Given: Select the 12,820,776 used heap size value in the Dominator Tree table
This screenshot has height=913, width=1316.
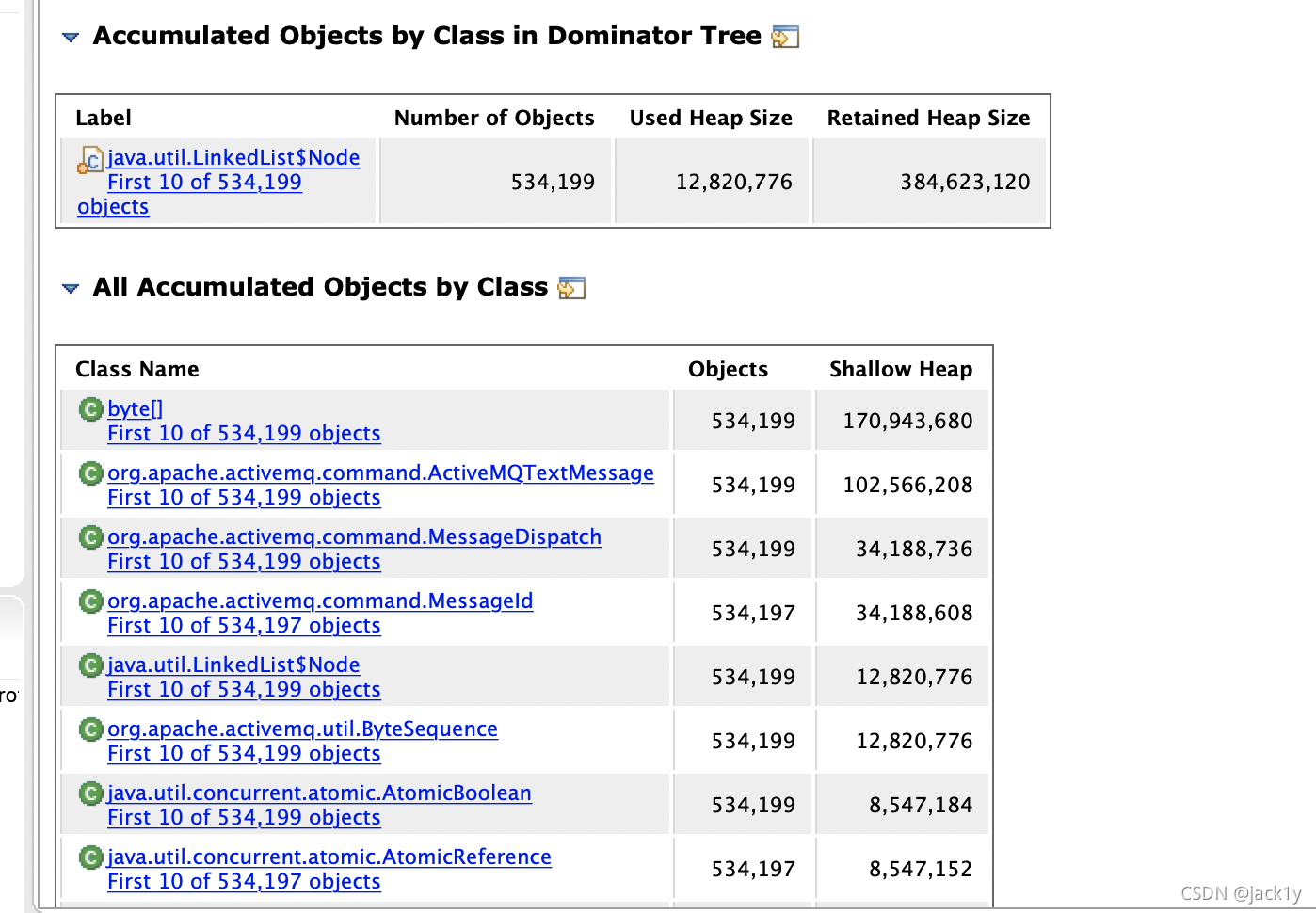Looking at the screenshot, I should [734, 182].
